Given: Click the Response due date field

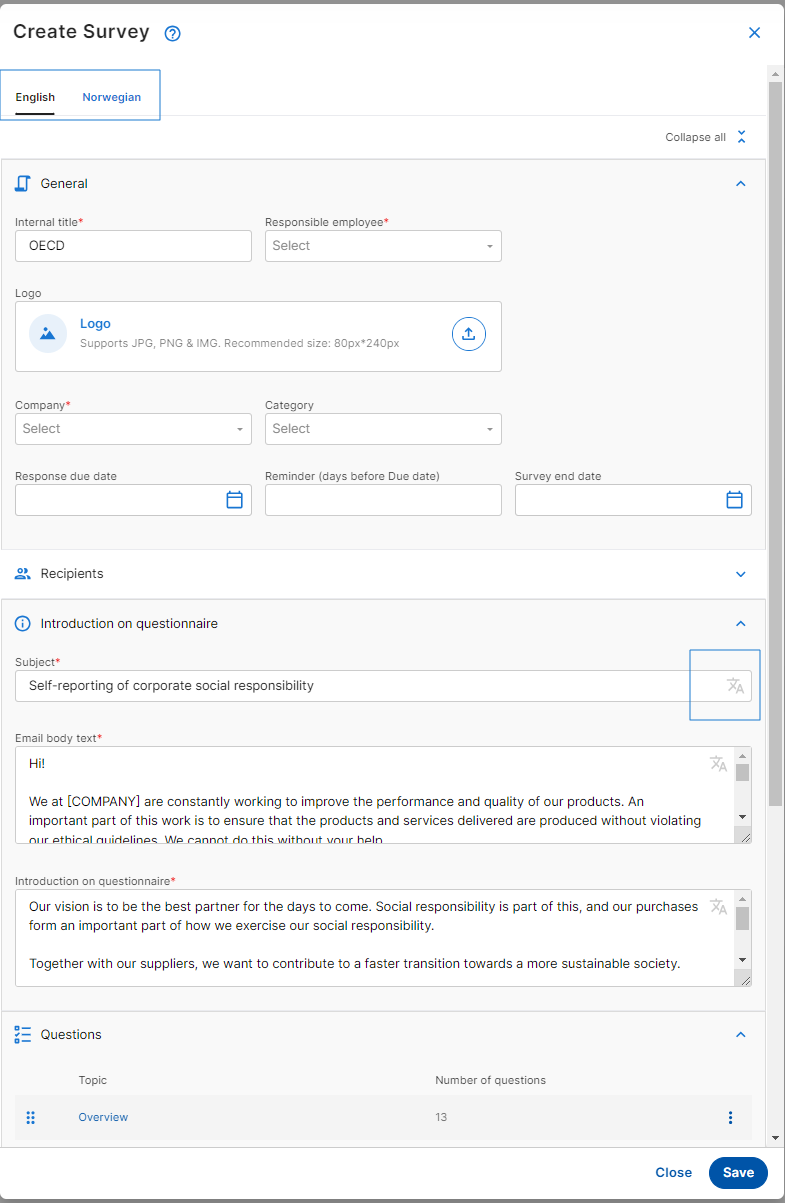Looking at the screenshot, I should pos(133,500).
